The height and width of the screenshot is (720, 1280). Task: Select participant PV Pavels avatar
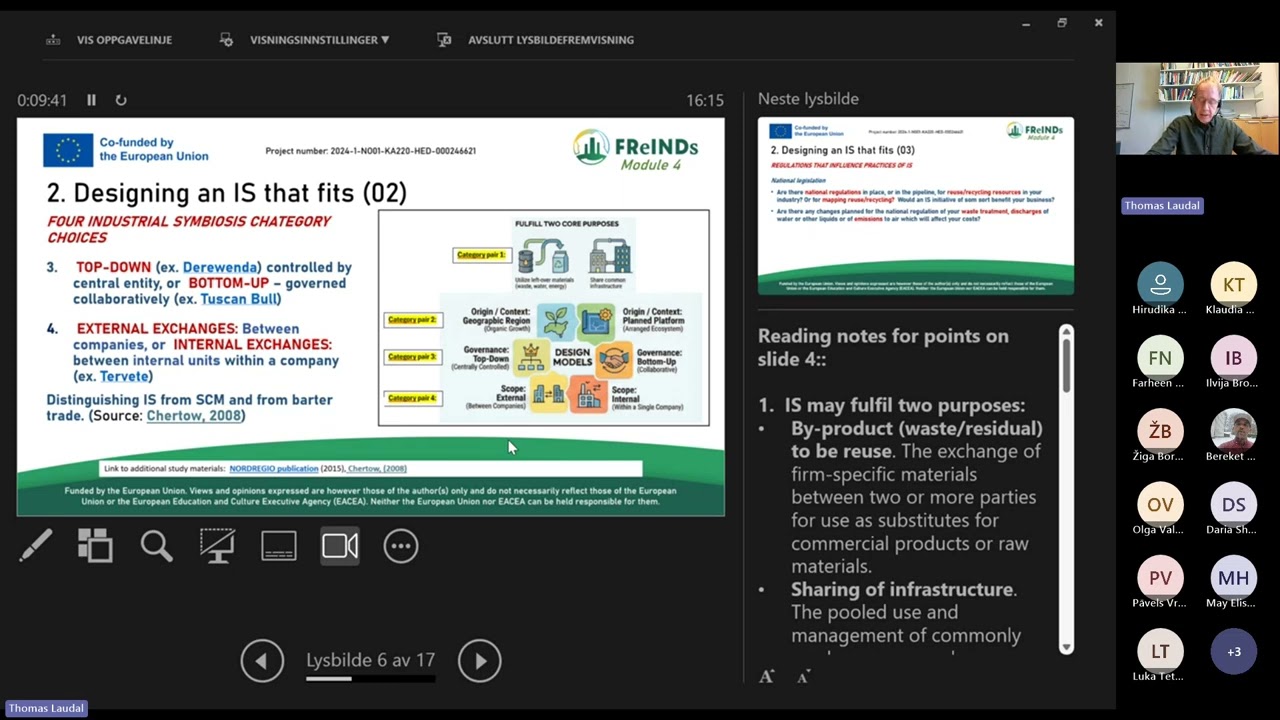point(1160,578)
